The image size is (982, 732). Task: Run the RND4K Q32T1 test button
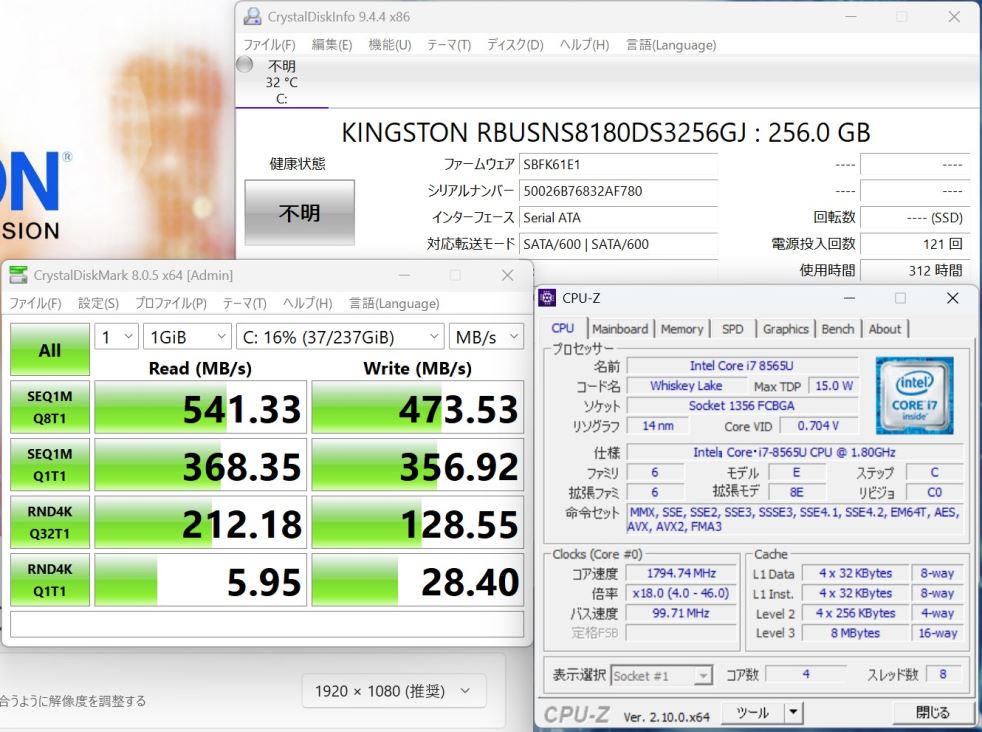point(49,522)
